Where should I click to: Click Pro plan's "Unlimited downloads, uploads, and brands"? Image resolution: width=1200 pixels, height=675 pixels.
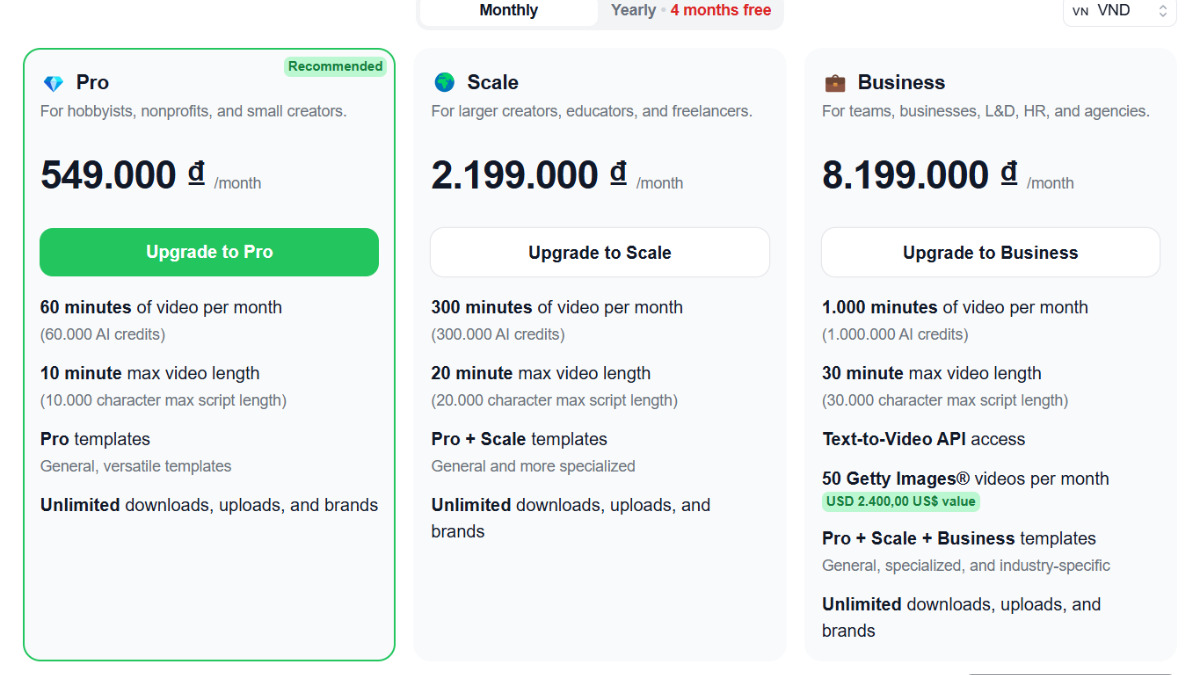[x=209, y=505]
